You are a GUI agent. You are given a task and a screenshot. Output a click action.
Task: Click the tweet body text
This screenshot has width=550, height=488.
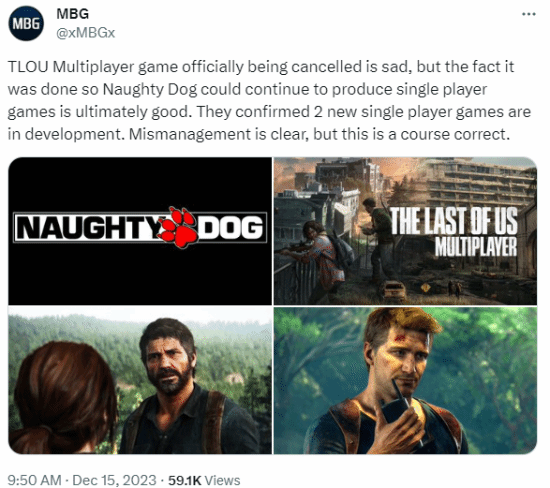tap(269, 100)
